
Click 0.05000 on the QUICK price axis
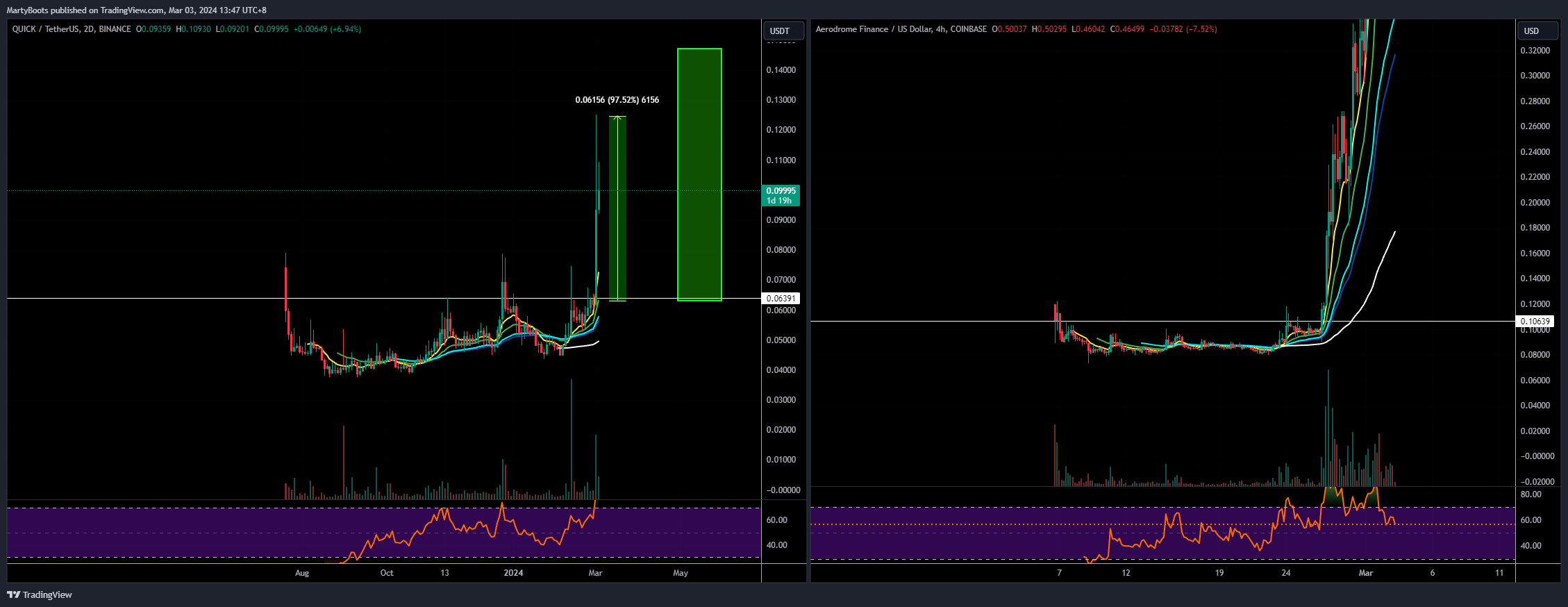[x=781, y=340]
